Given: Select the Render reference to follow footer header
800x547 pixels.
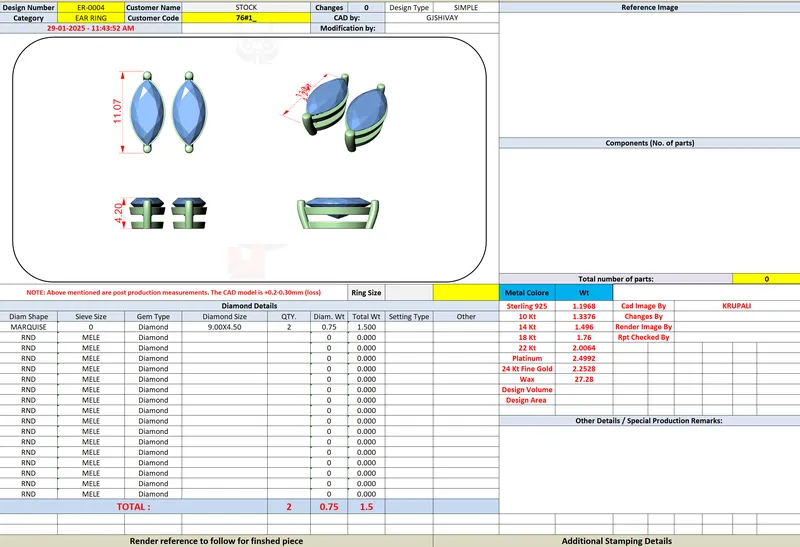Looking at the screenshot, I should (x=216, y=541).
